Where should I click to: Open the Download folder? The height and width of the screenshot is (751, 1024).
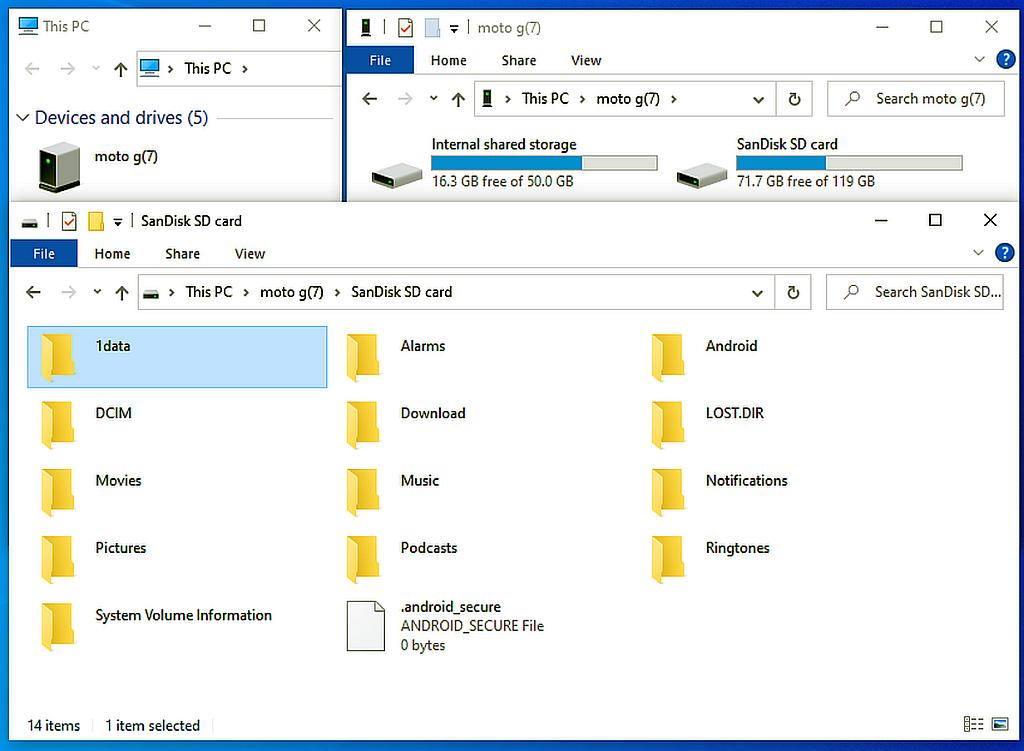[x=407, y=424]
